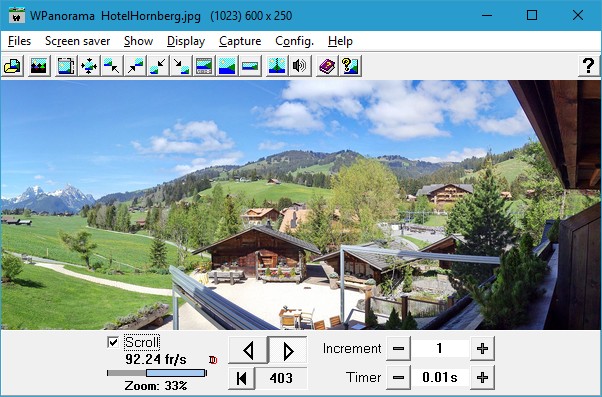
Task: Open the Capture menu
Action: [x=240, y=41]
